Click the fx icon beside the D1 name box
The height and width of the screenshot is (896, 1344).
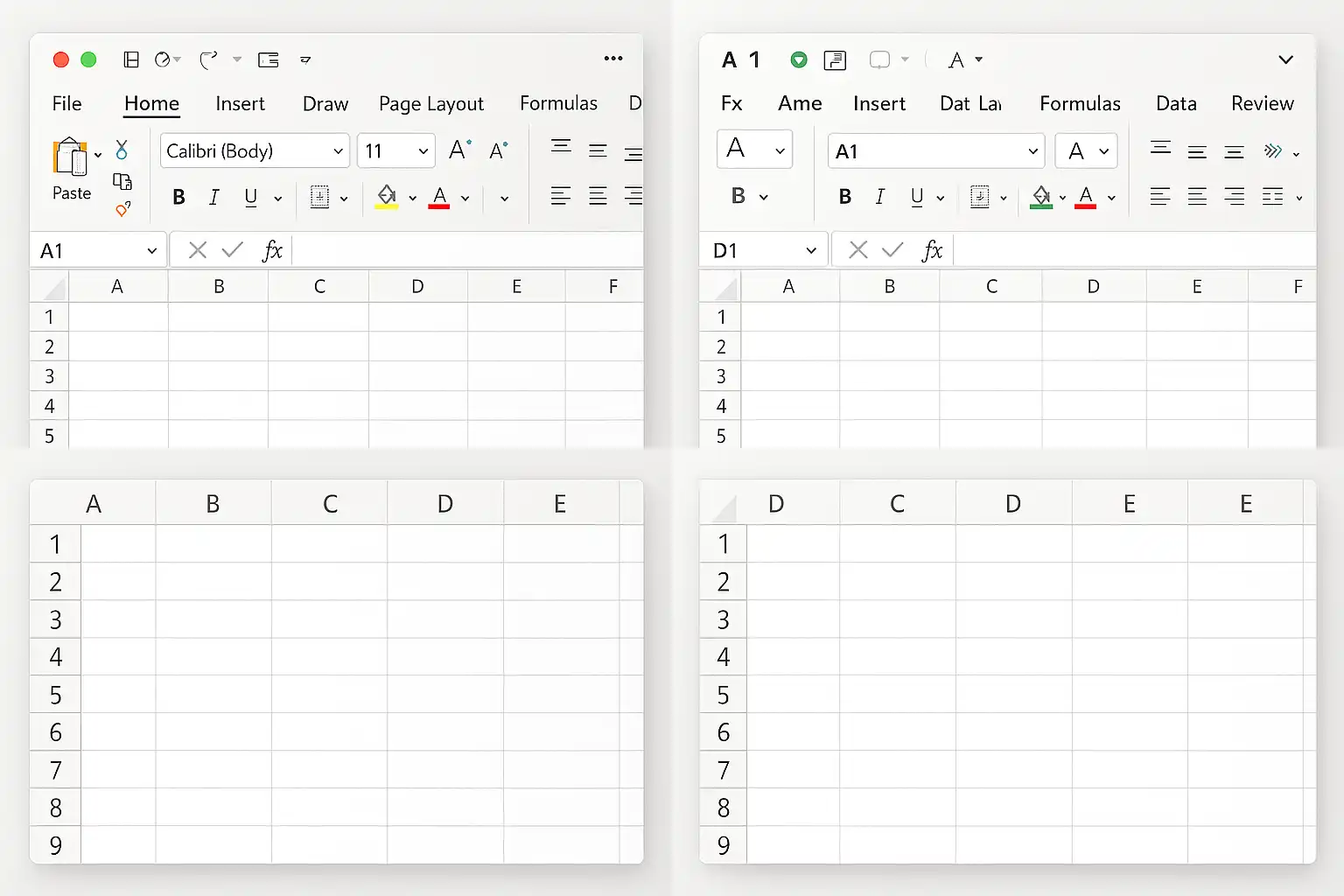pyautogui.click(x=932, y=251)
